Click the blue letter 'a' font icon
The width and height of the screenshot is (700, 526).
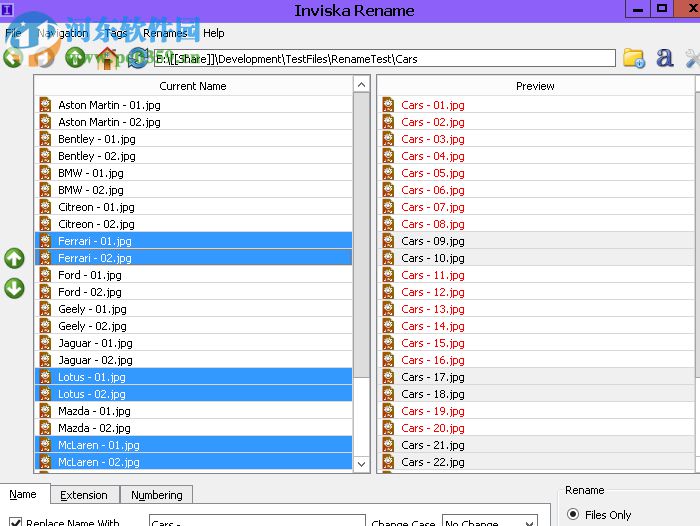point(664,58)
